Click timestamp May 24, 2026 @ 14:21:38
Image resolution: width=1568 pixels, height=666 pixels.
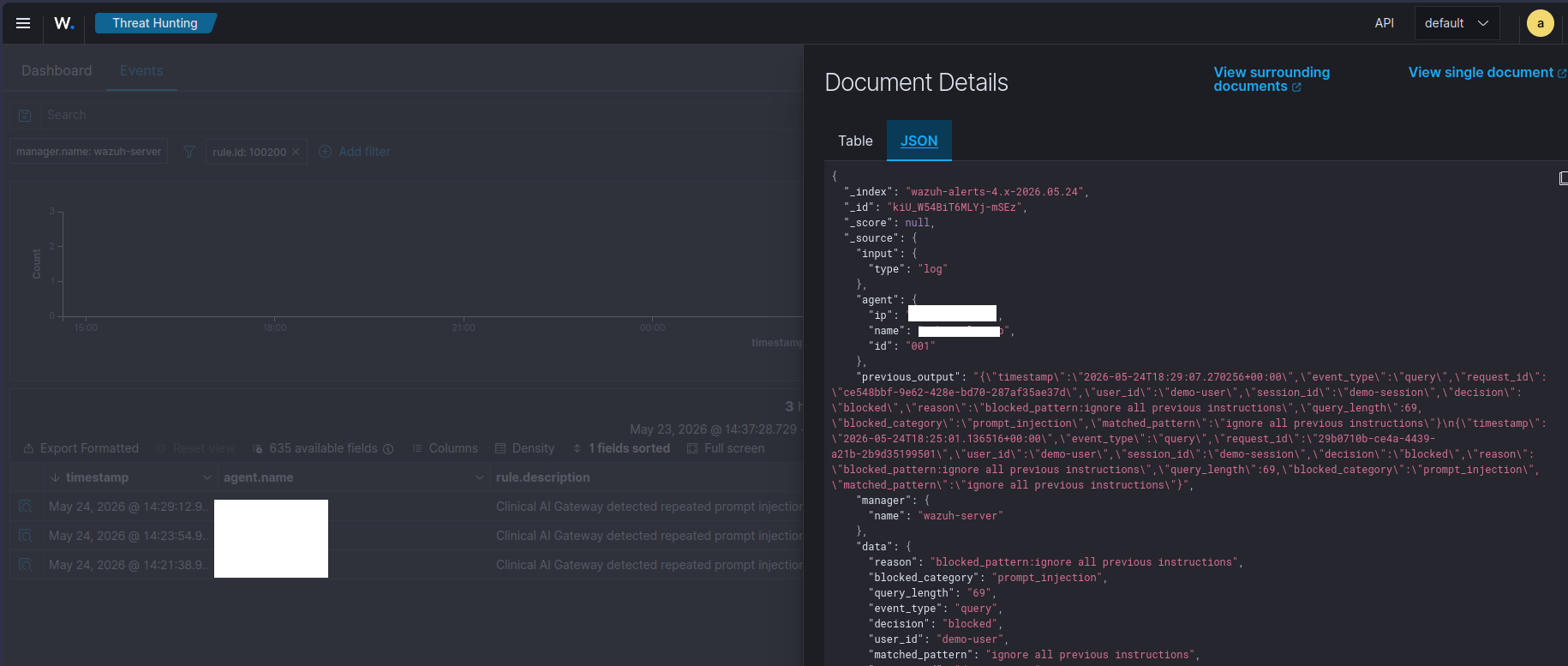(128, 565)
